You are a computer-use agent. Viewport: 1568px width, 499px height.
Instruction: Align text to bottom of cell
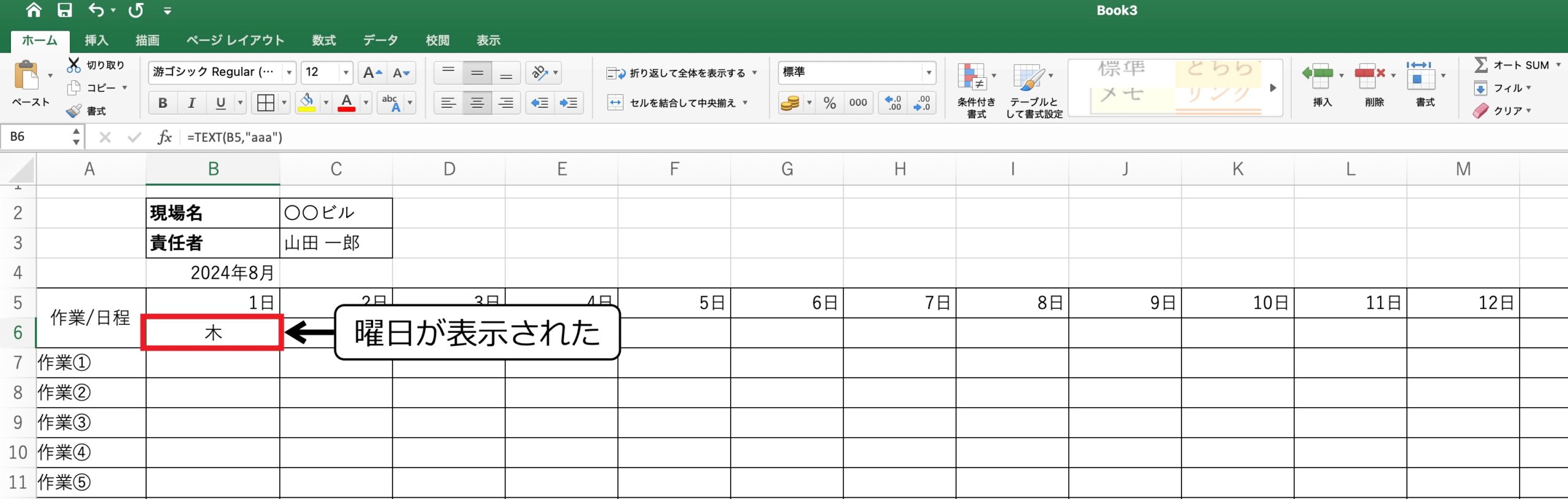506,72
